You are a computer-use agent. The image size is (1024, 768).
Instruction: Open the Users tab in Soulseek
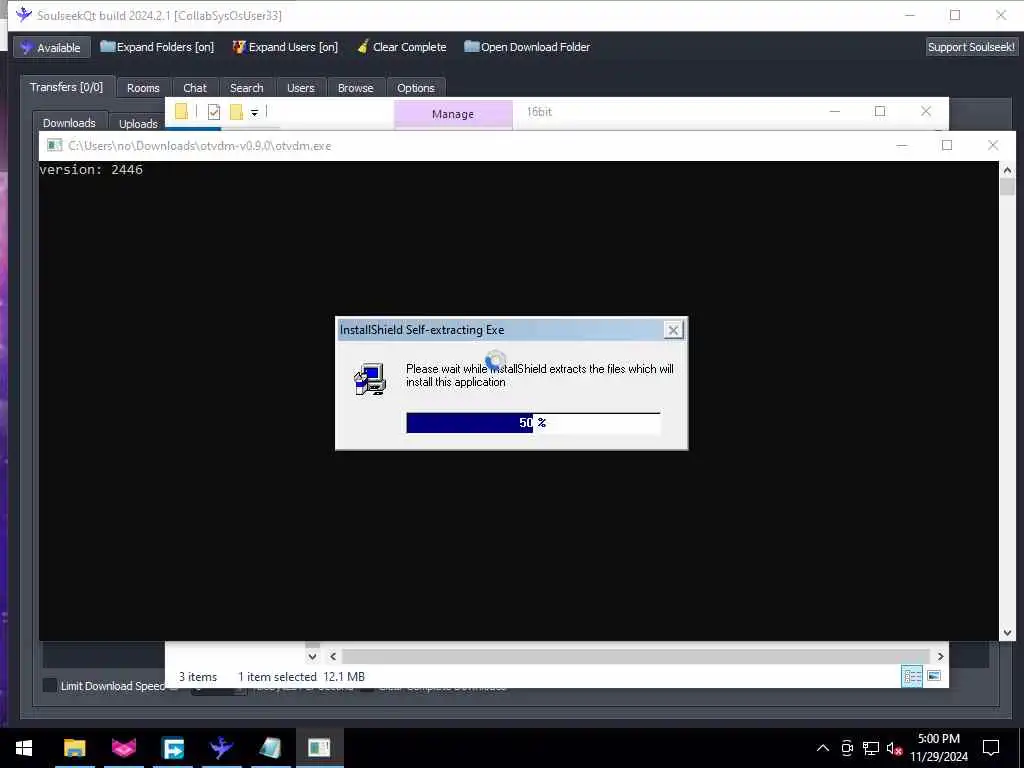click(x=300, y=88)
